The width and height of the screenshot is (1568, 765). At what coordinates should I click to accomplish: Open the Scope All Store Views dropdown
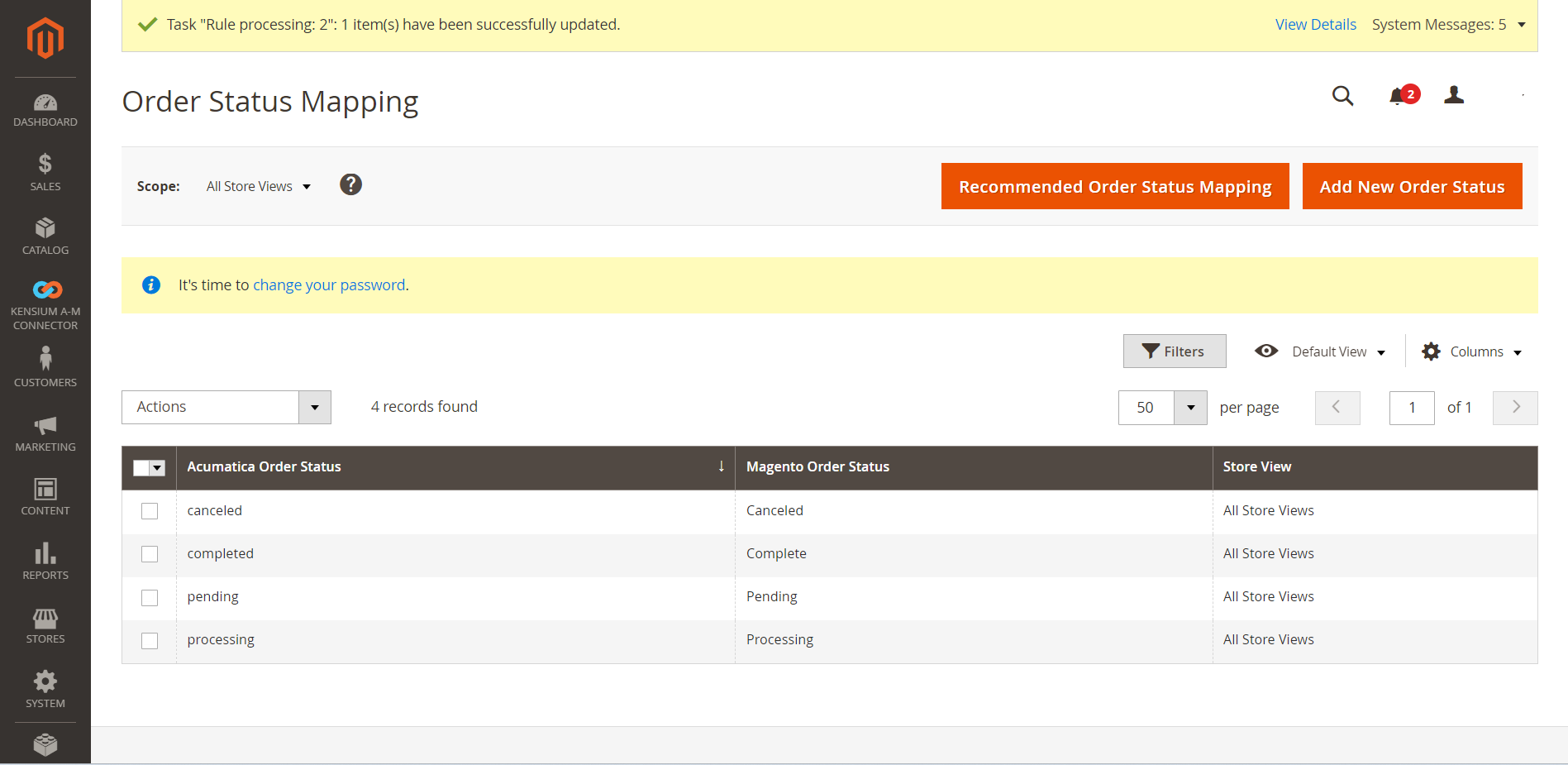[x=258, y=186]
